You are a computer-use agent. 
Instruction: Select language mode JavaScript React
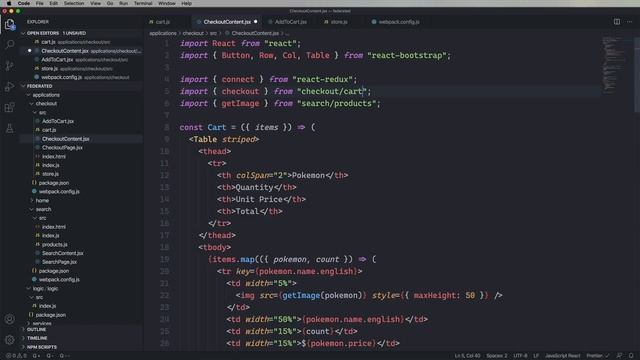click(562, 356)
